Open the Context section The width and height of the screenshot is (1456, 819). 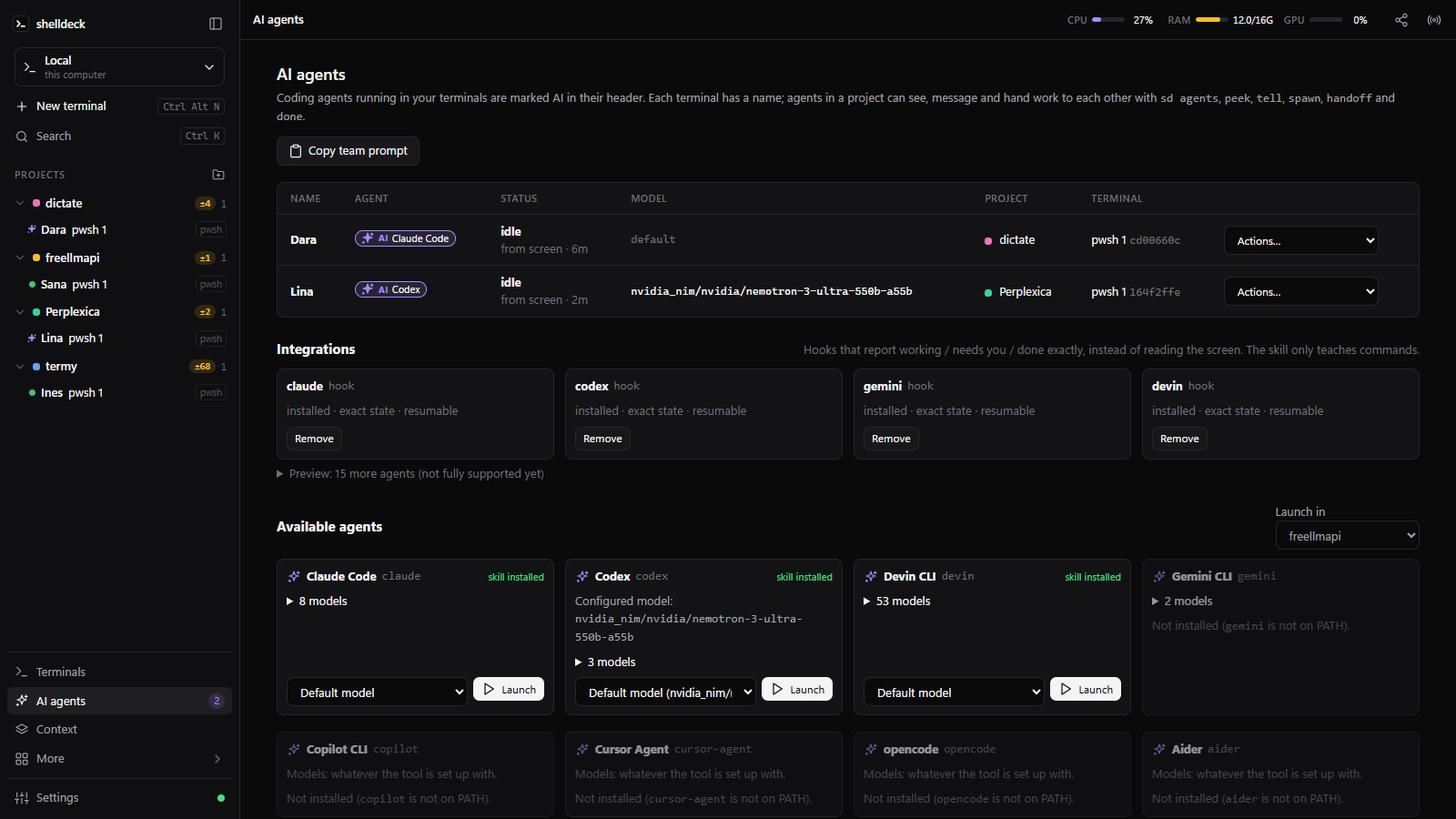pos(119,730)
